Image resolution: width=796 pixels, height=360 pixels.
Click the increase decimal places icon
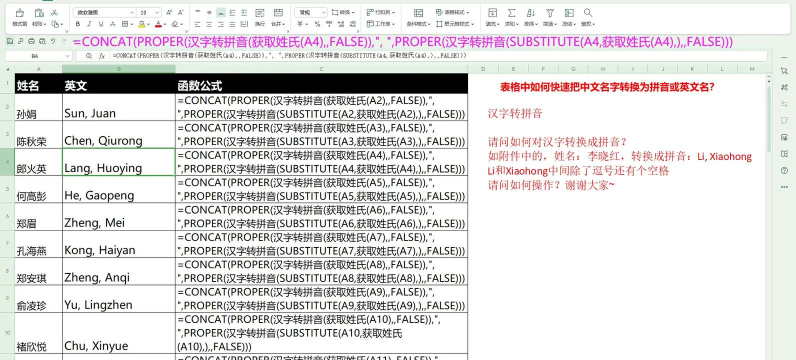[x=341, y=24]
